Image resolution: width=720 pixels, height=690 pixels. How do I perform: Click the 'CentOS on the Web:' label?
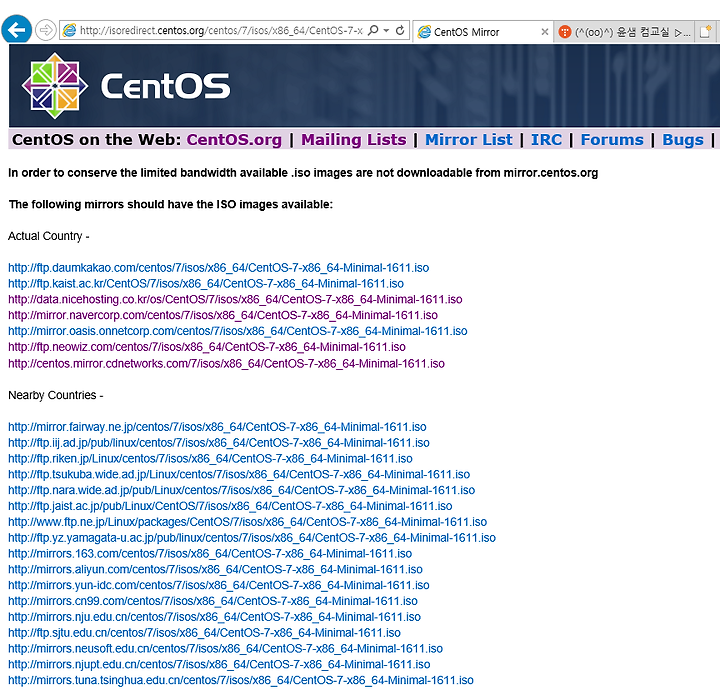[96, 140]
